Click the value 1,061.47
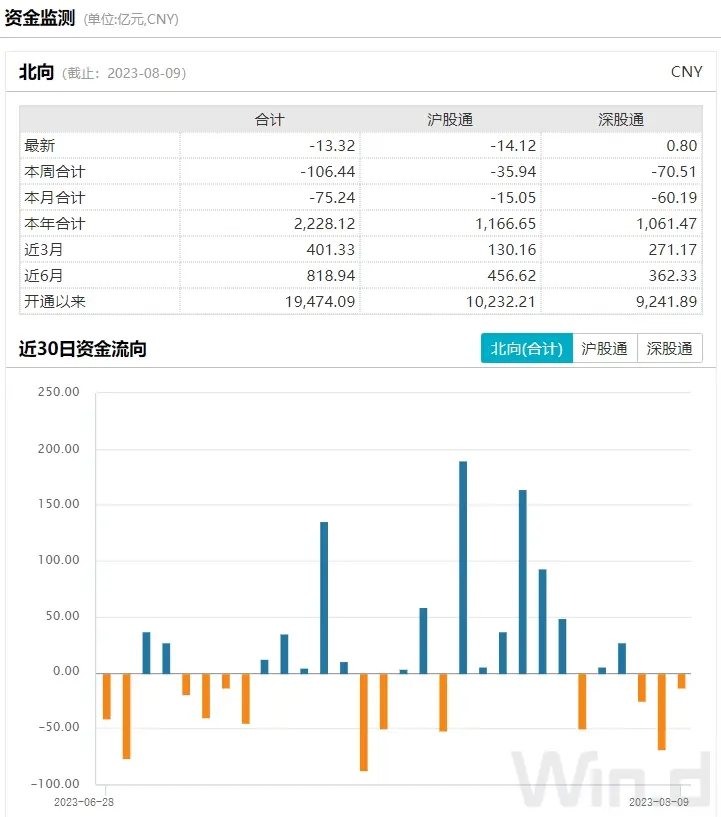The width and height of the screenshot is (721, 817). tap(666, 224)
